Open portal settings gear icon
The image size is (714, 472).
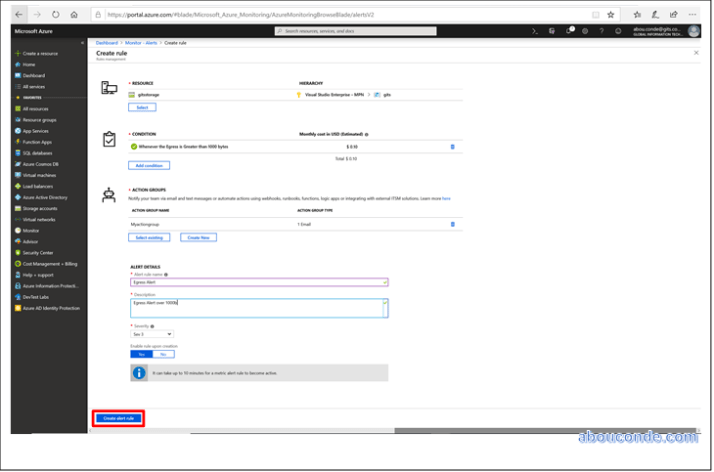click(x=587, y=31)
